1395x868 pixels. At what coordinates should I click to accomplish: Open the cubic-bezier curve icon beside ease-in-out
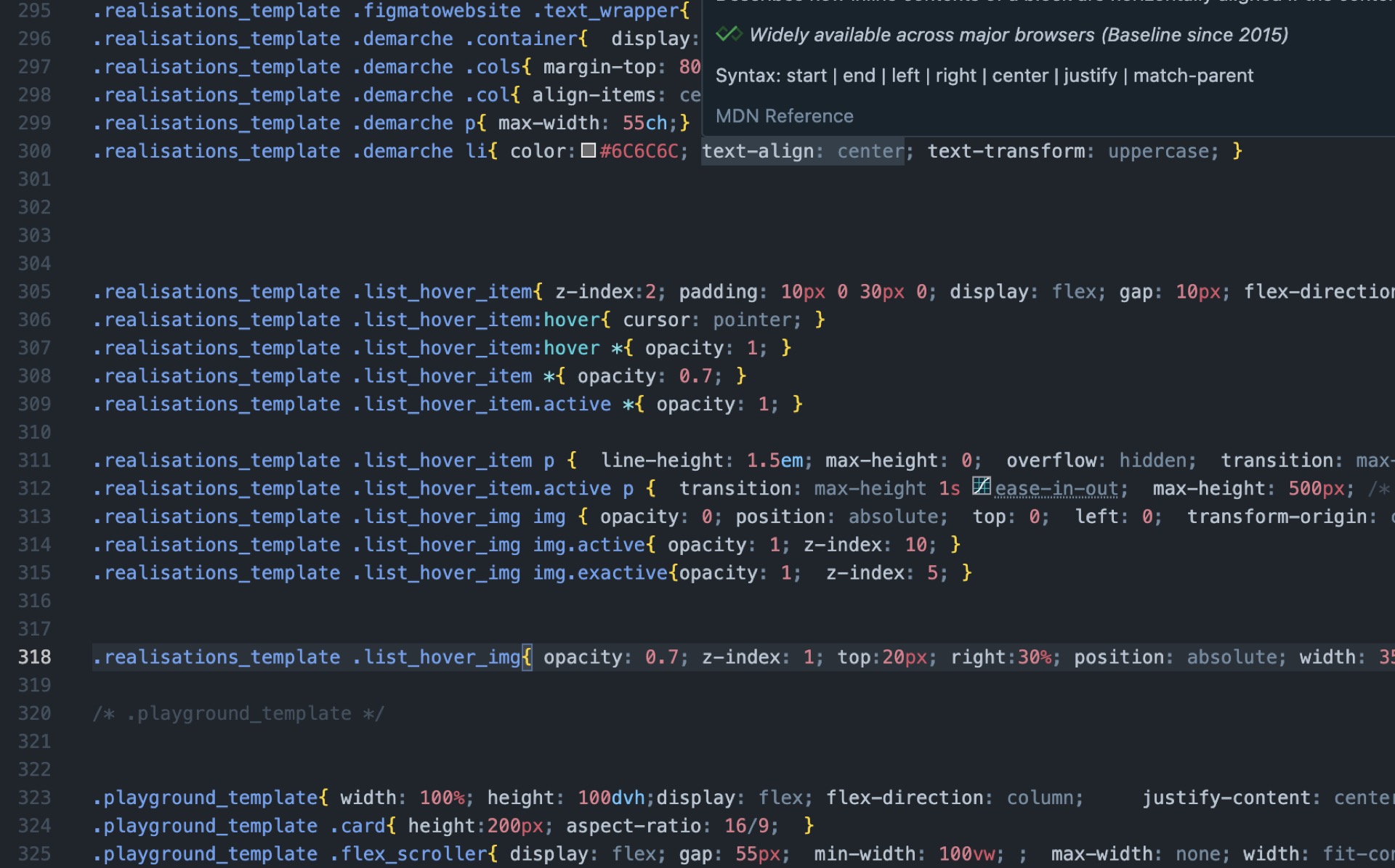982,487
